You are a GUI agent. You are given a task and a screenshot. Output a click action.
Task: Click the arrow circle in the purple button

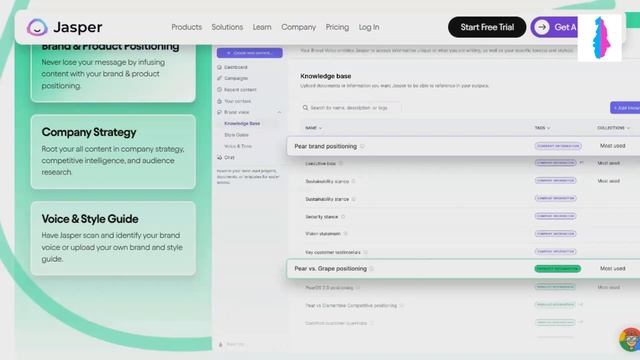click(542, 27)
